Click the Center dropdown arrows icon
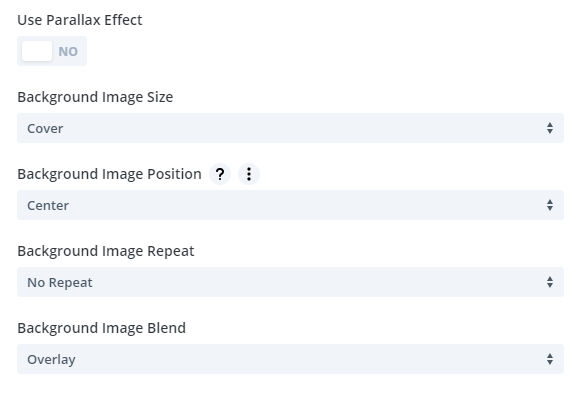Viewport: 584px width, 395px height. click(x=550, y=205)
